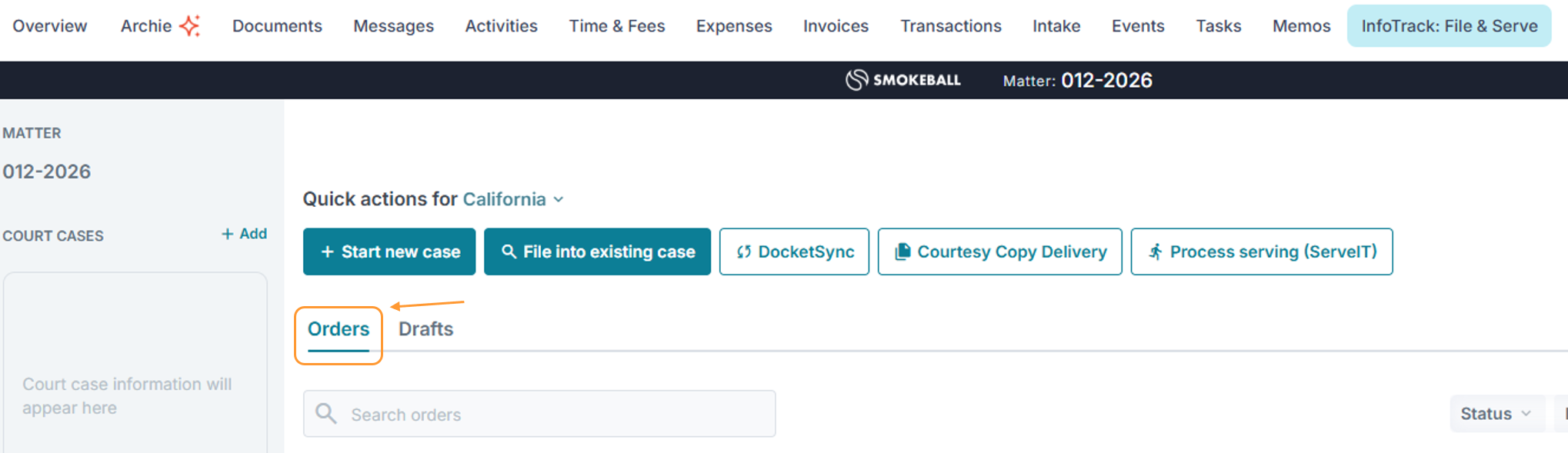Open the Status filter dropdown
The image size is (1568, 453).
pyautogui.click(x=1496, y=414)
